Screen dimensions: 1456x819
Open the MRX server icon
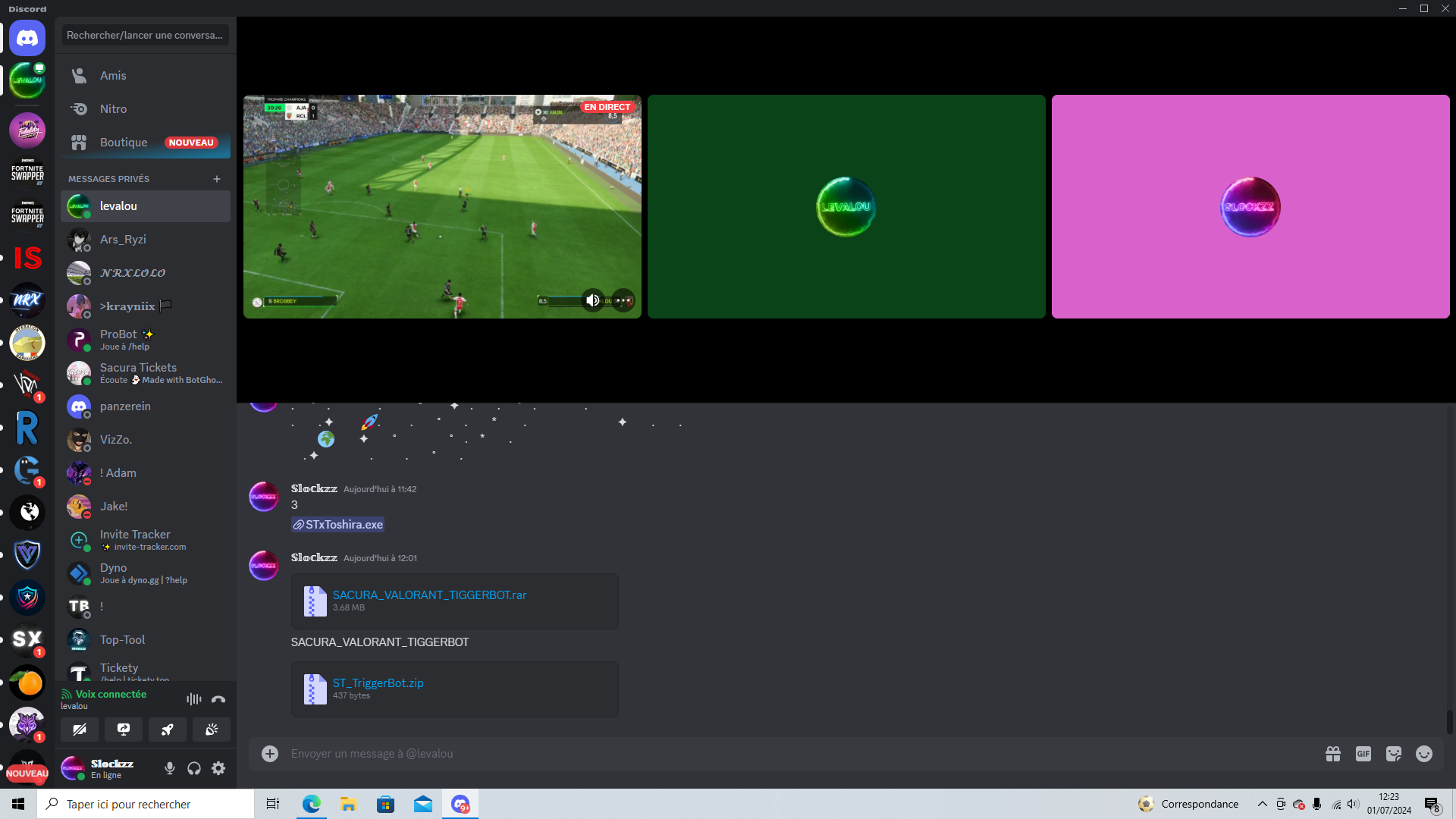tap(27, 300)
